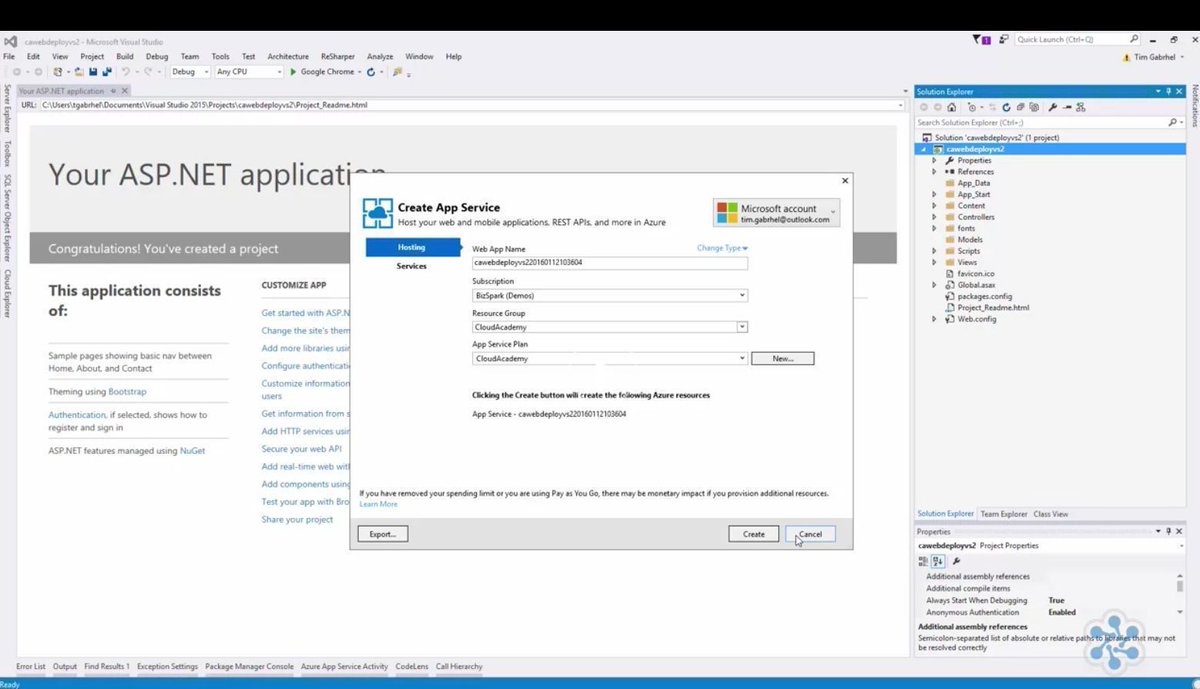Click the Cancel button

click(810, 534)
